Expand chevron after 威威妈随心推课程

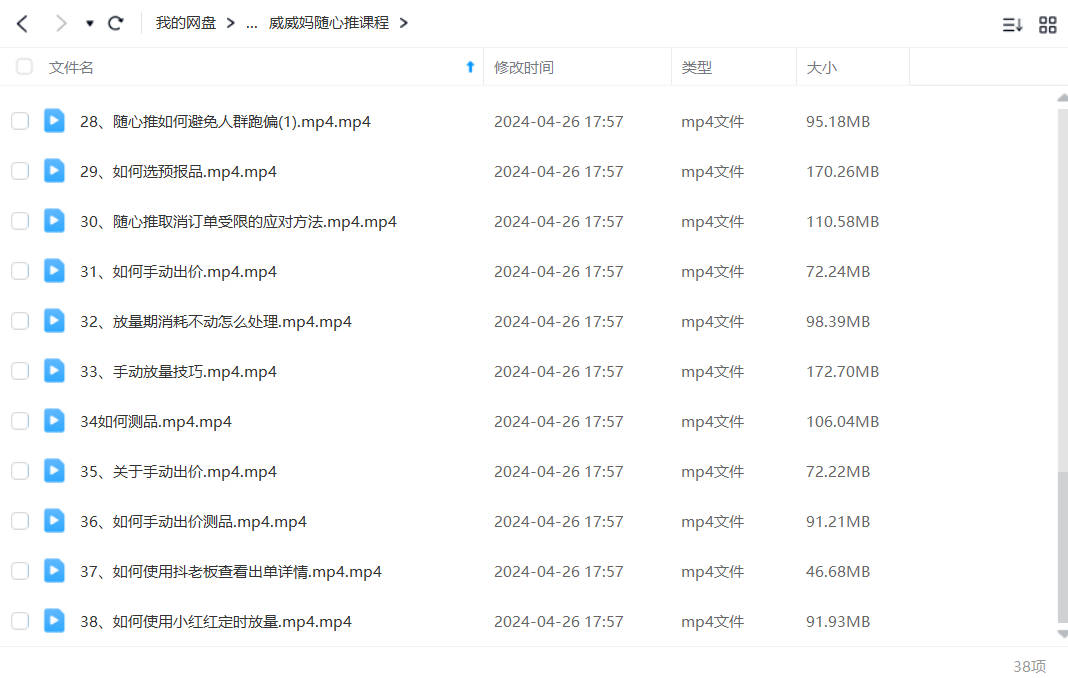(x=404, y=23)
